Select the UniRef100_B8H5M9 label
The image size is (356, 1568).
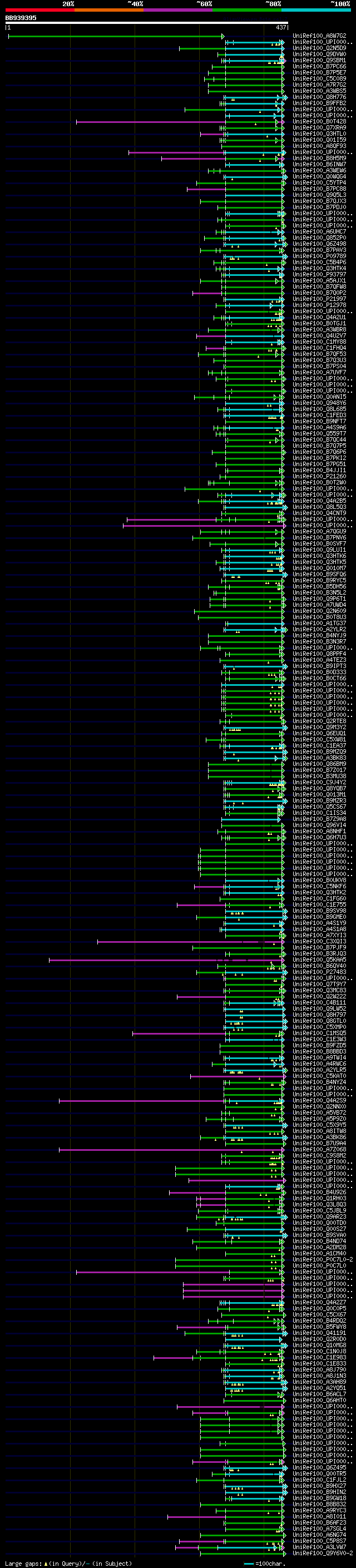319,159
